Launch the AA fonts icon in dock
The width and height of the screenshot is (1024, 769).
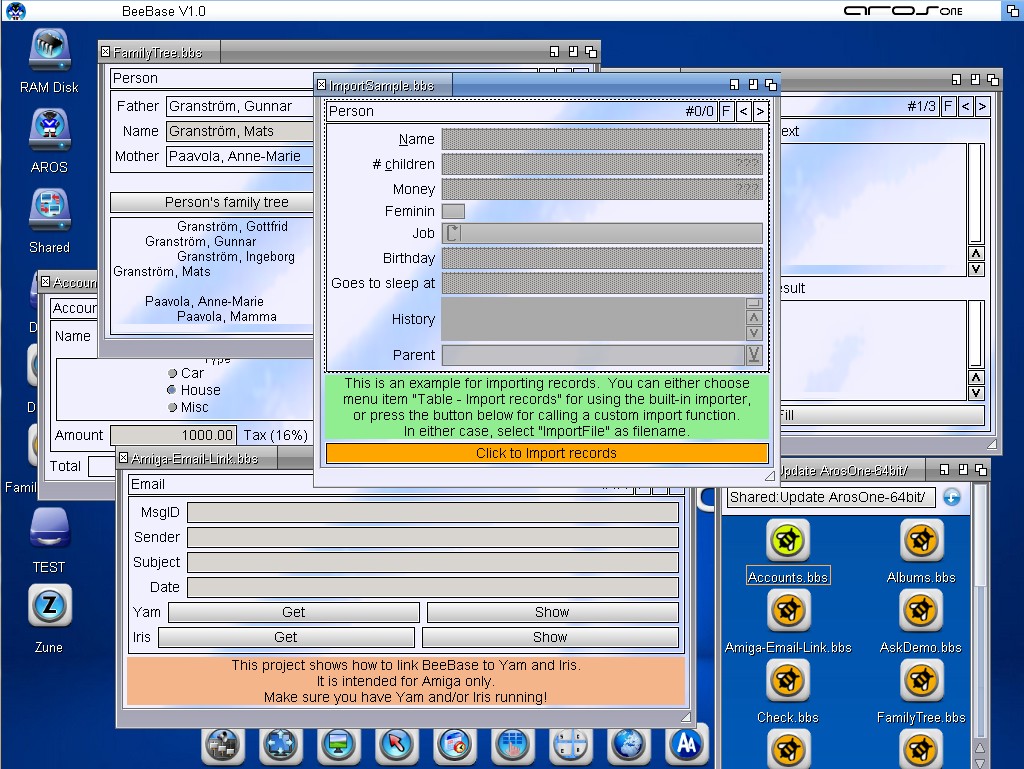point(686,744)
